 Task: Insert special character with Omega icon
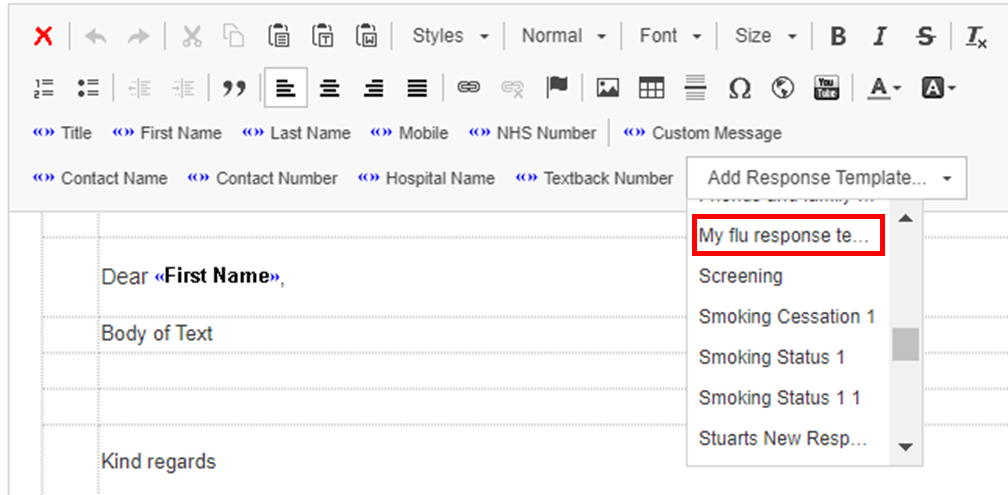(739, 88)
